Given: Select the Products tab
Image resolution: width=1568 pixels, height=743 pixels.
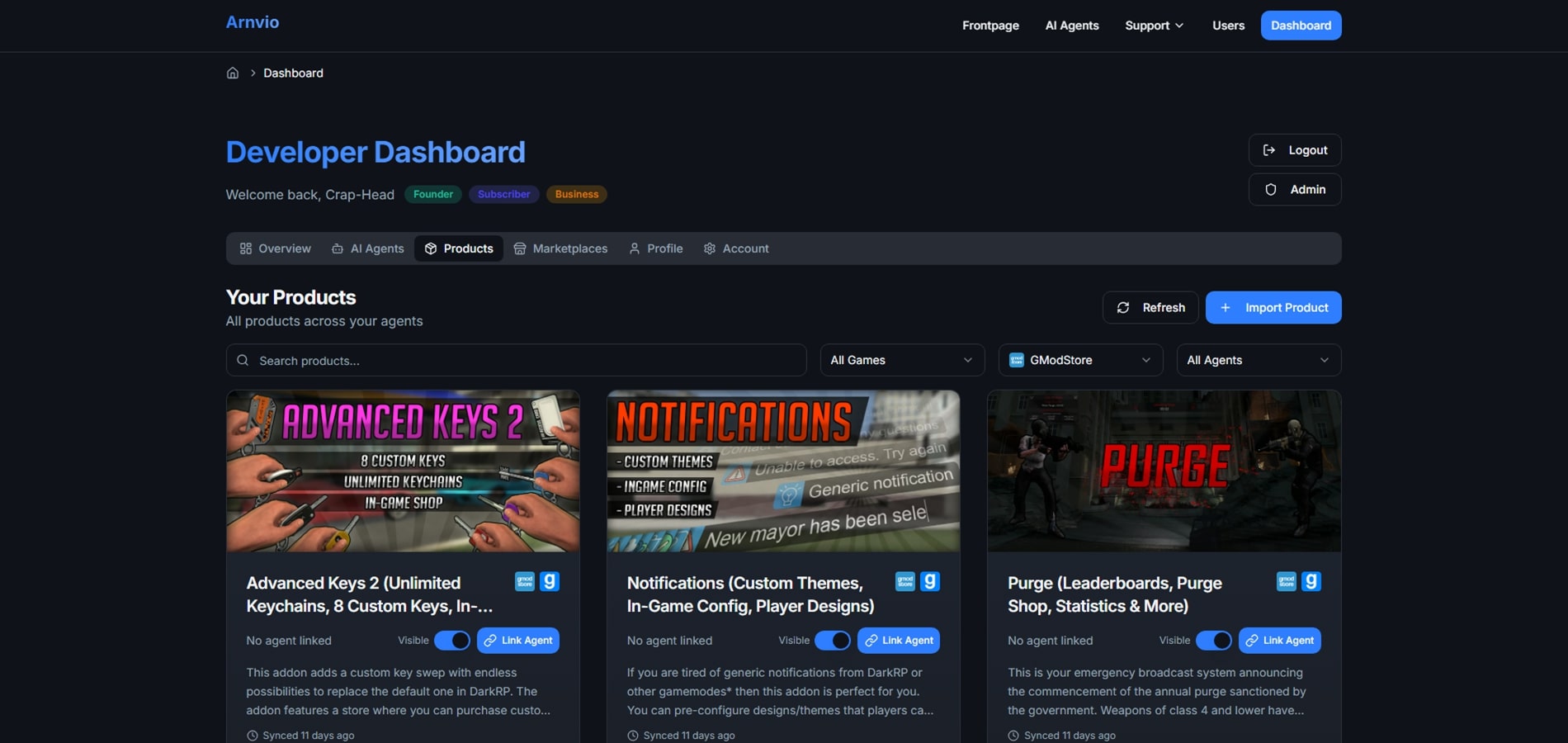Looking at the screenshot, I should (x=459, y=248).
